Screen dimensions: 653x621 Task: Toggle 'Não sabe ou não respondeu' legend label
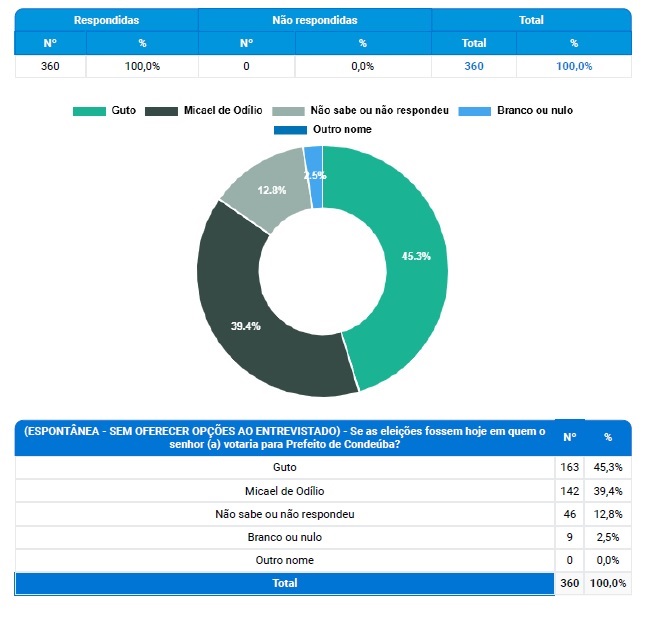click(x=379, y=111)
